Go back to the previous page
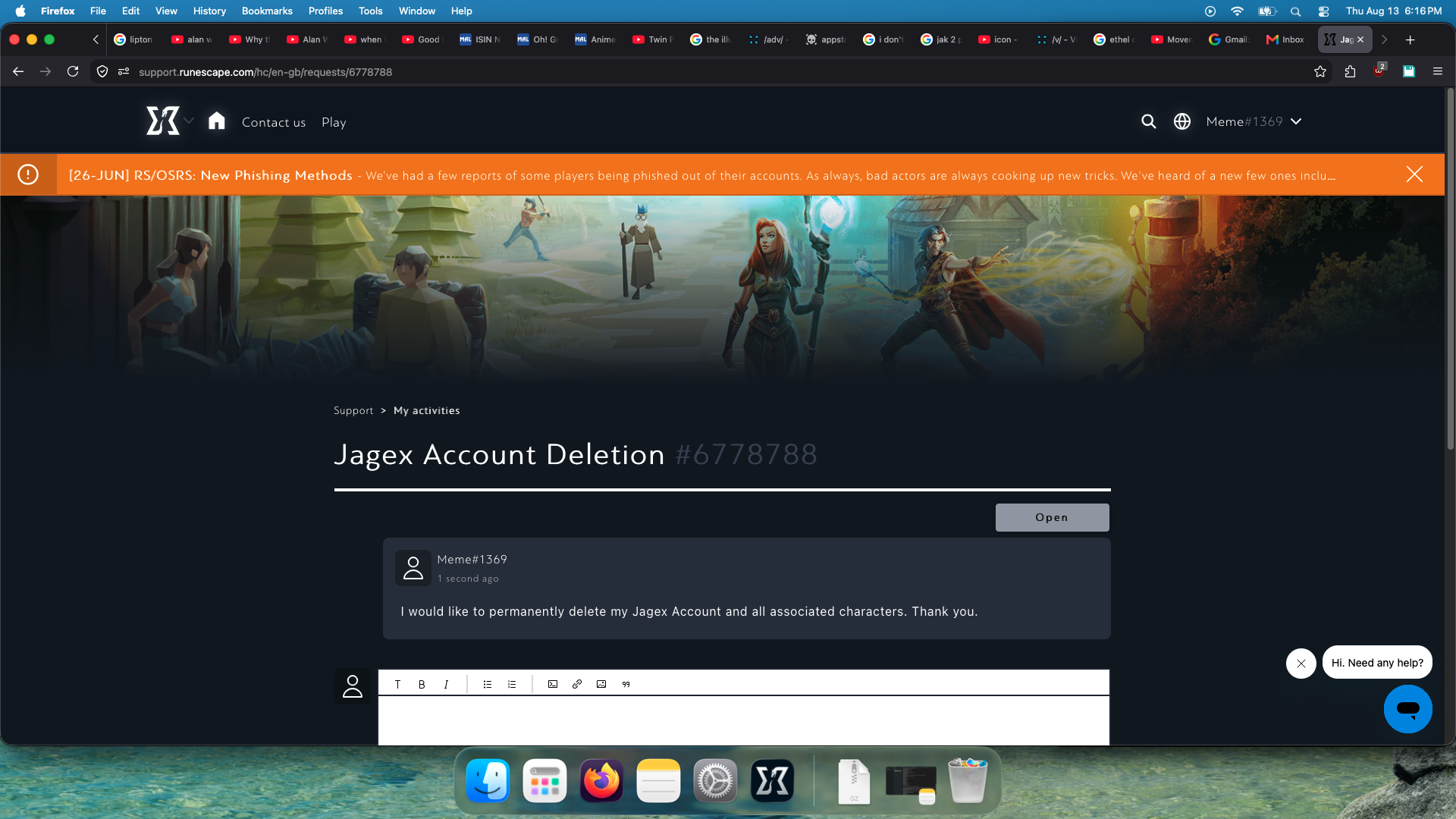Image resolution: width=1456 pixels, height=819 pixels. click(18, 71)
